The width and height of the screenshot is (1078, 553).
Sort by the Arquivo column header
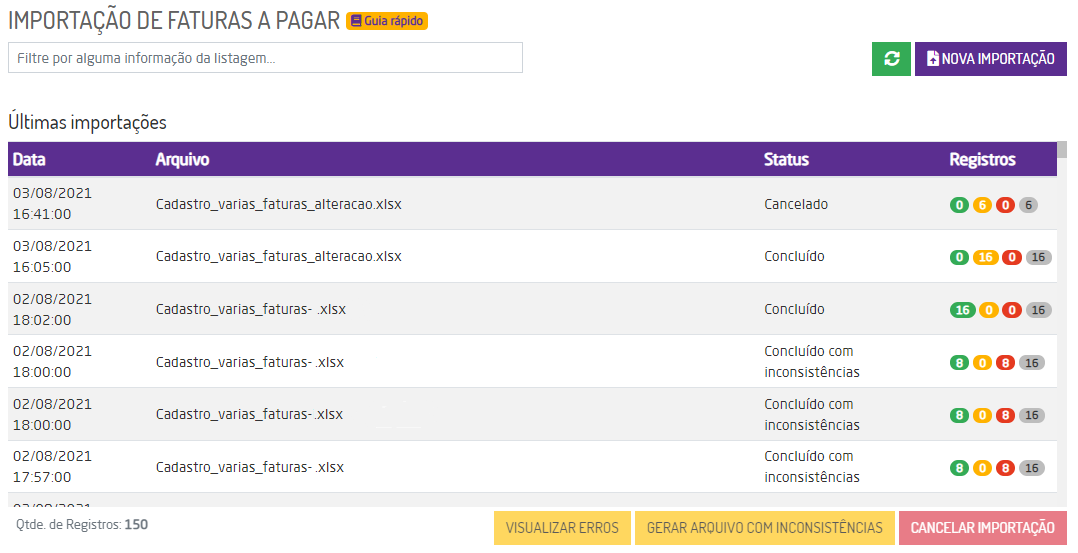coord(182,159)
